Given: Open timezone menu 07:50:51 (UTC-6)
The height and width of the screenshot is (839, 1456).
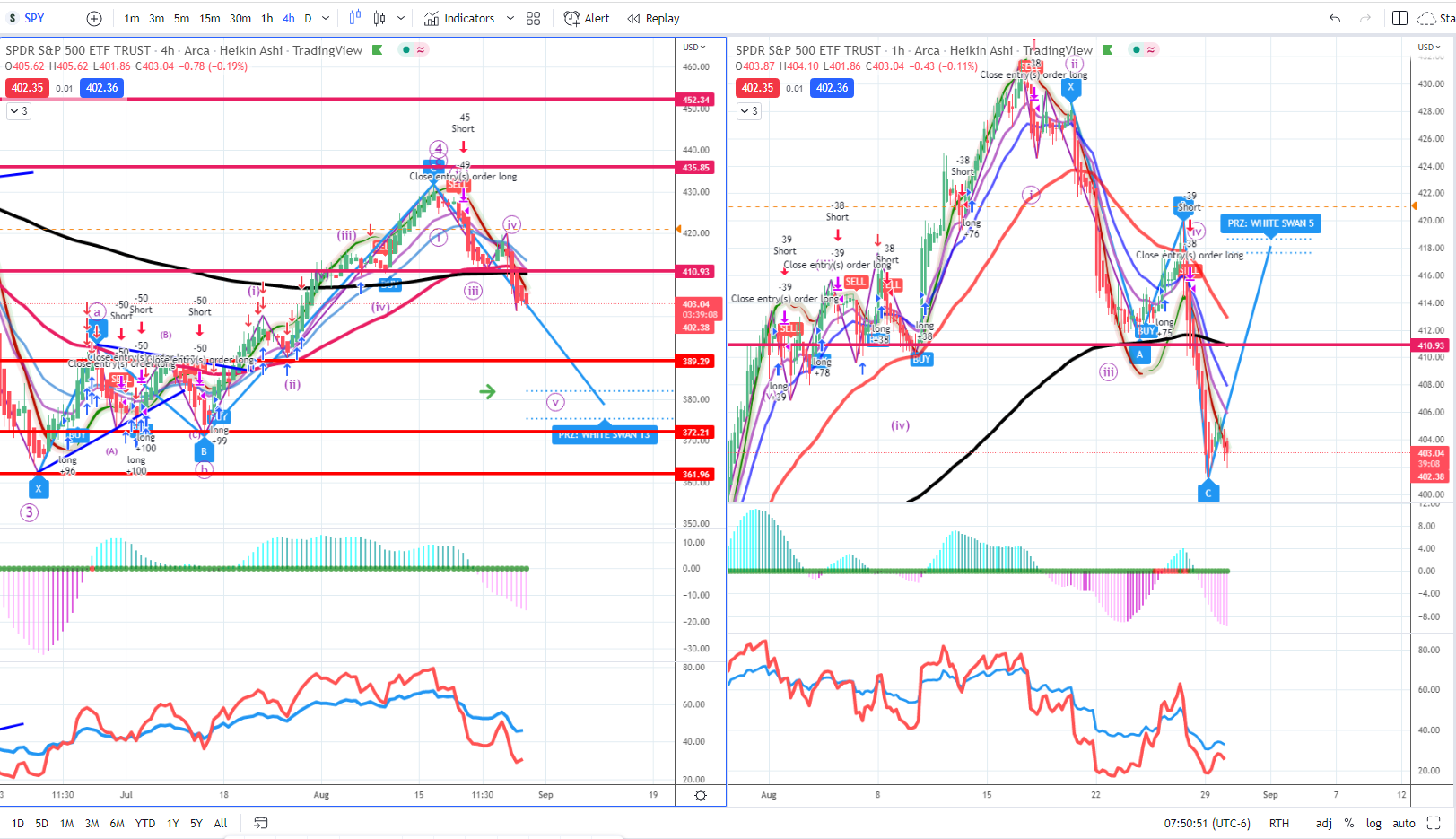Looking at the screenshot, I should [1207, 823].
